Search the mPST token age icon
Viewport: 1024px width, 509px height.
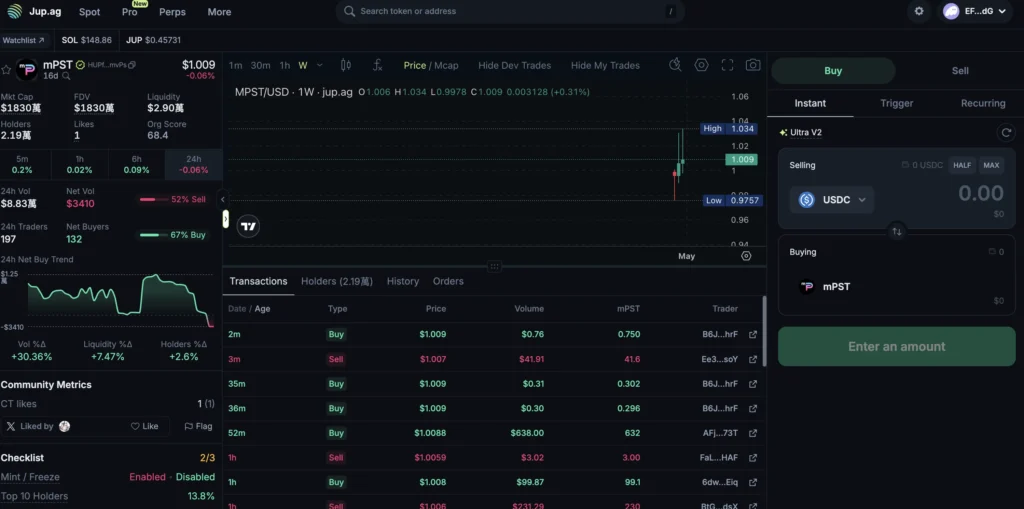pyautogui.click(x=66, y=76)
